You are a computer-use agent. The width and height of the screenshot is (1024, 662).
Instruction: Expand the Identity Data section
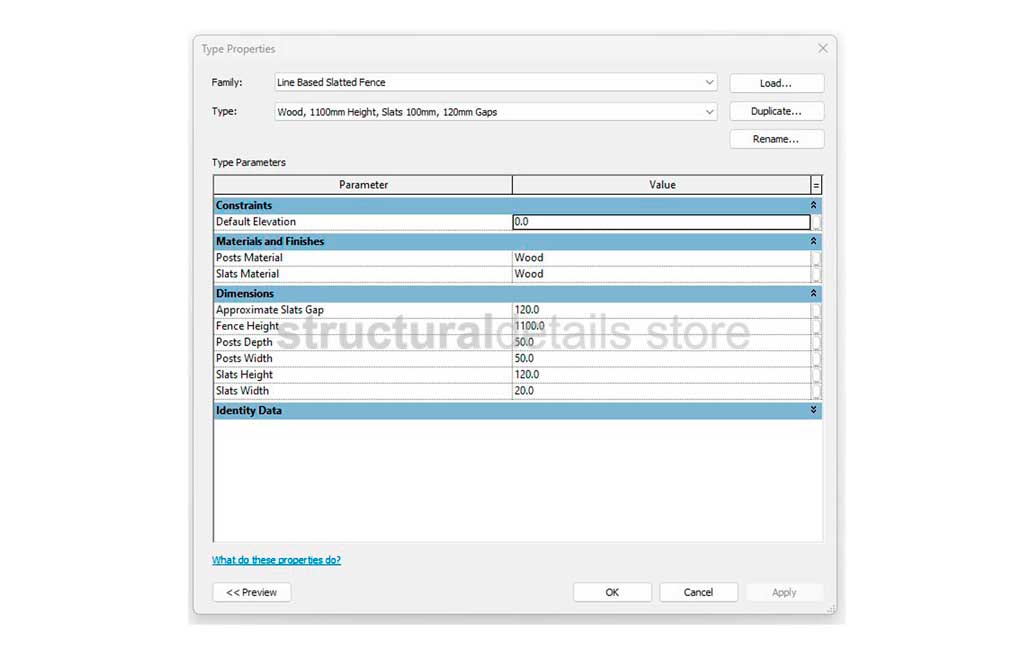click(813, 410)
